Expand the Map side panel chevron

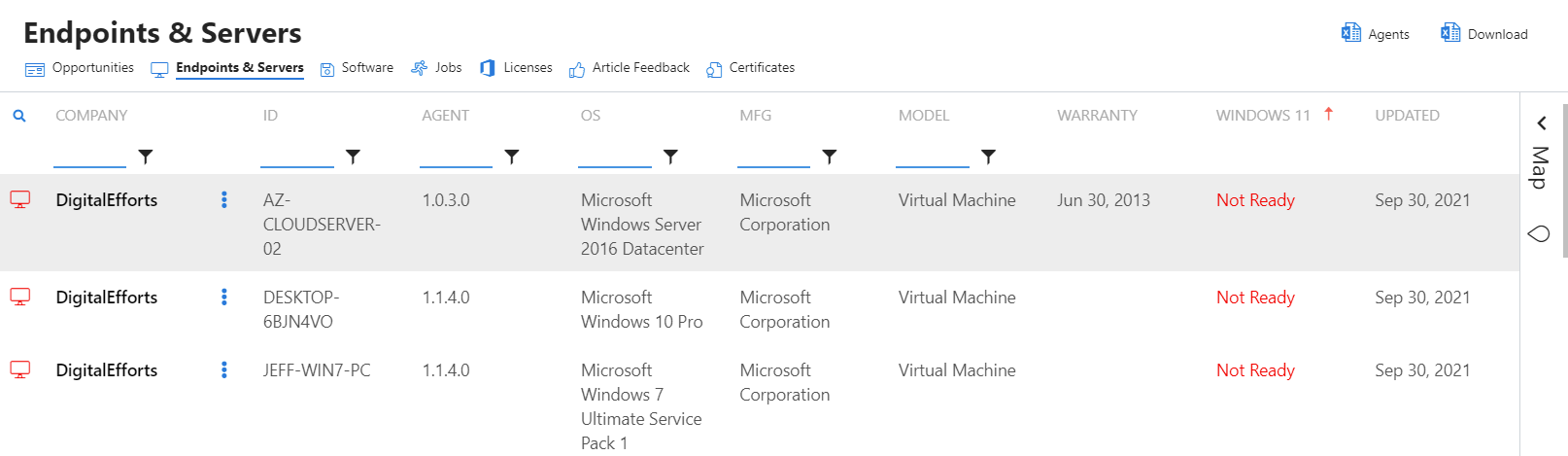[x=1542, y=123]
